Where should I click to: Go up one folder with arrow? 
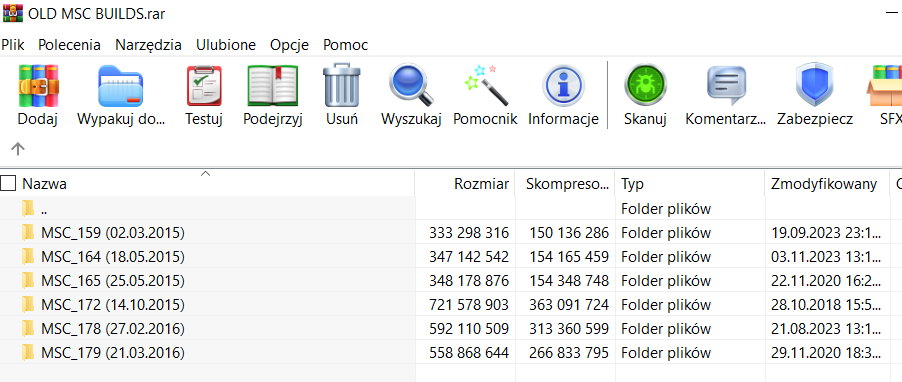point(18,149)
